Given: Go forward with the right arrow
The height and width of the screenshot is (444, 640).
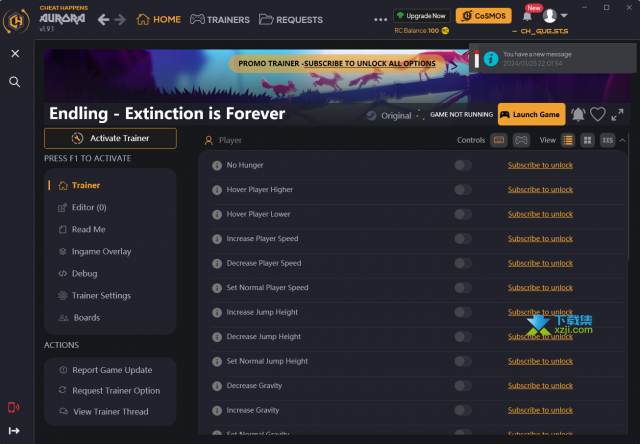Looking at the screenshot, I should 120,20.
